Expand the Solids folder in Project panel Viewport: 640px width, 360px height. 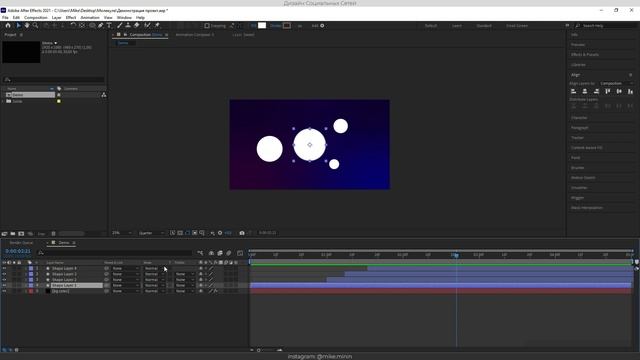(3, 101)
